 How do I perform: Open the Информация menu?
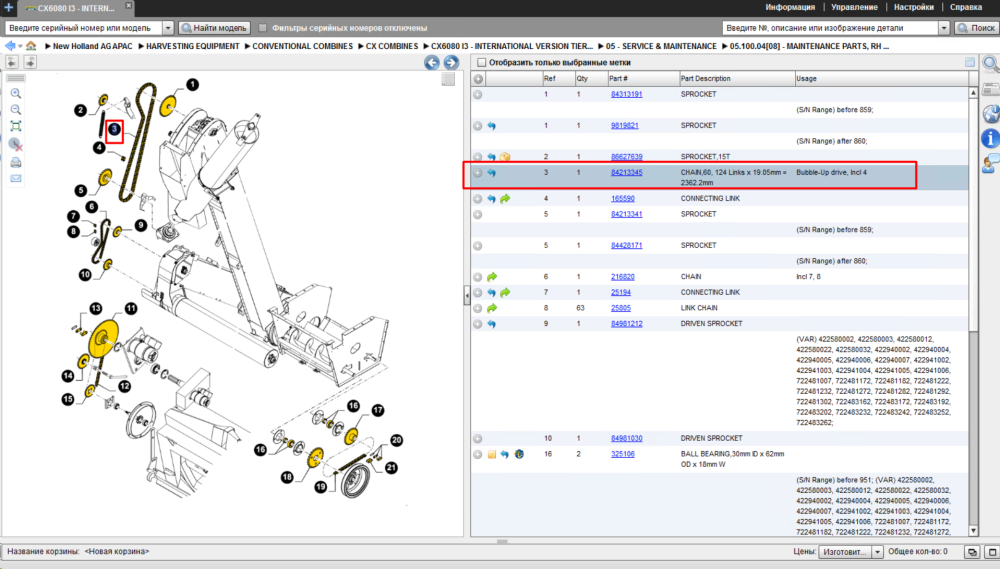[x=790, y=7]
